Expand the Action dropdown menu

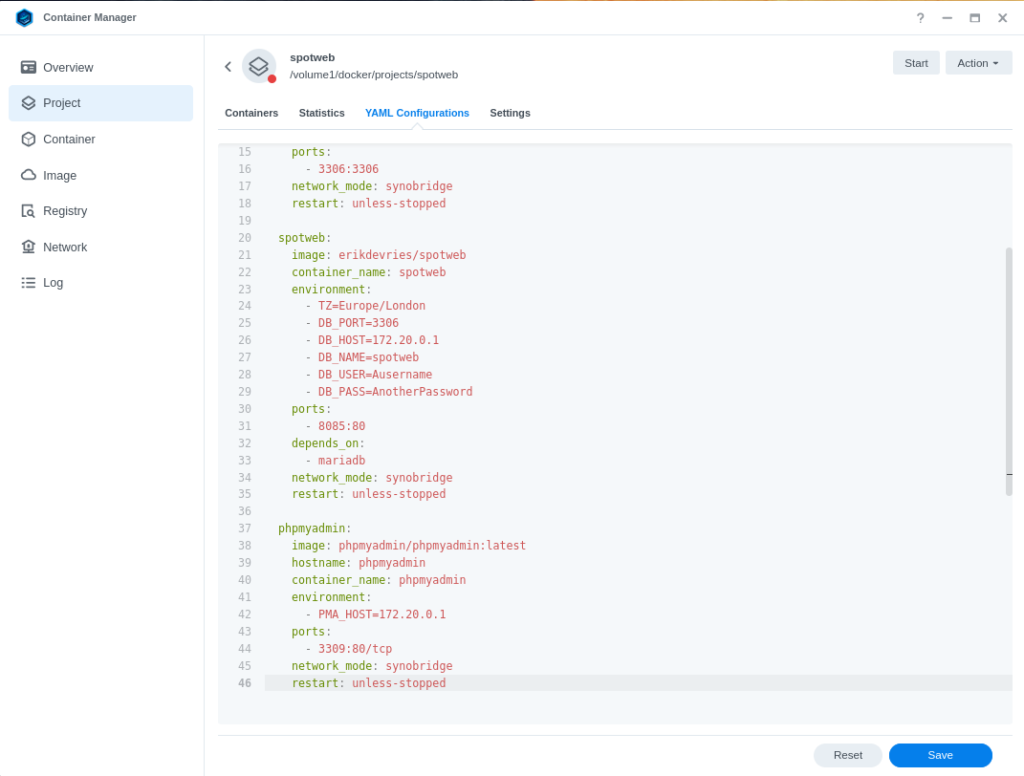(978, 63)
